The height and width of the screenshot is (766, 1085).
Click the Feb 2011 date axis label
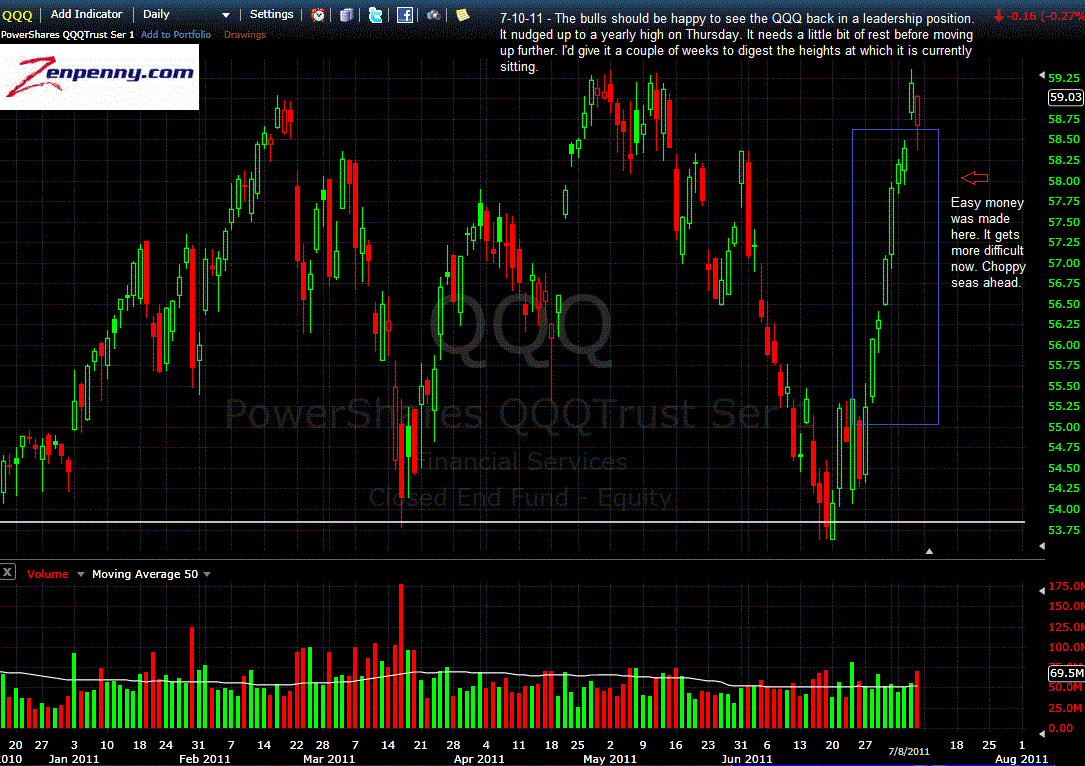point(204,759)
